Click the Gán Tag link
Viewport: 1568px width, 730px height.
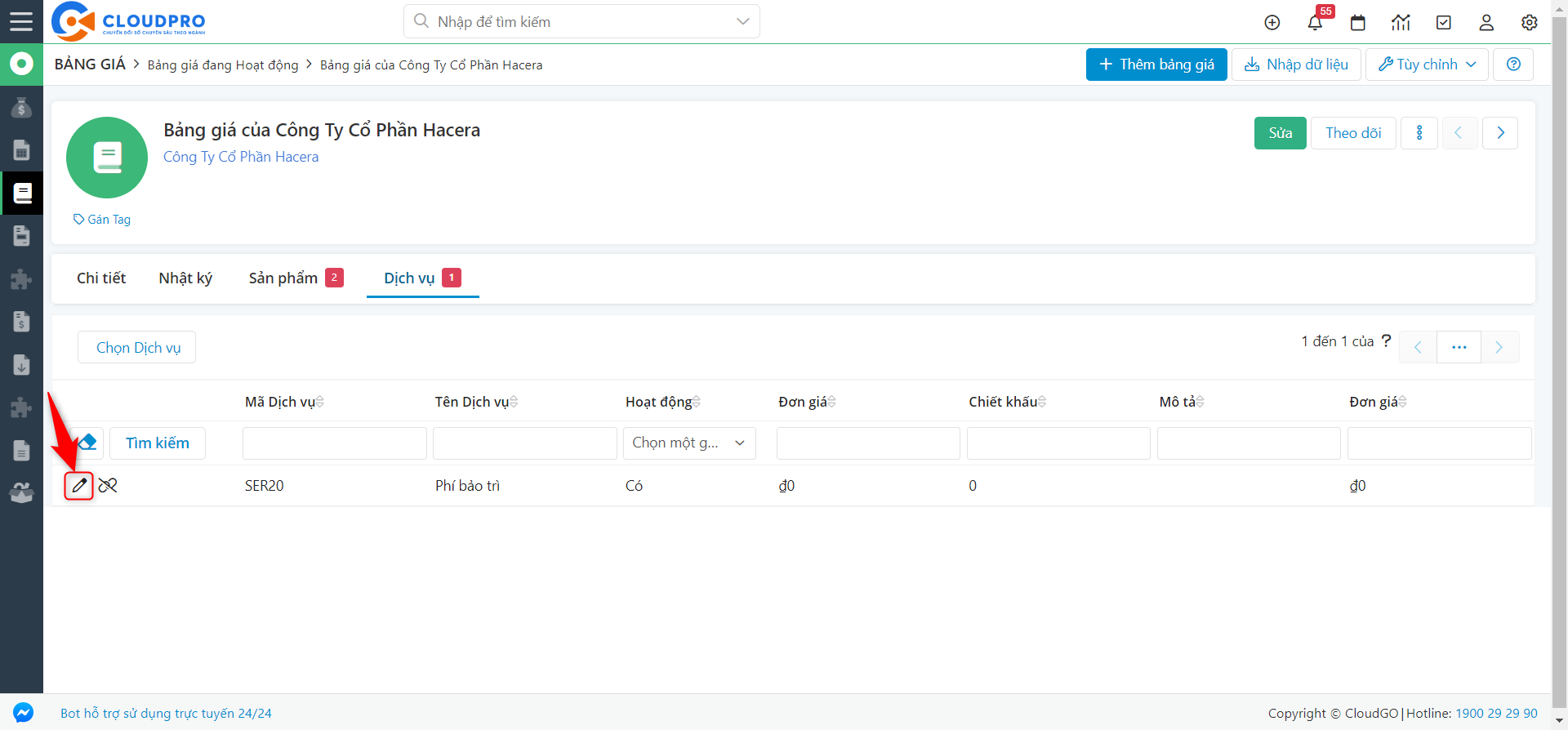[102, 220]
